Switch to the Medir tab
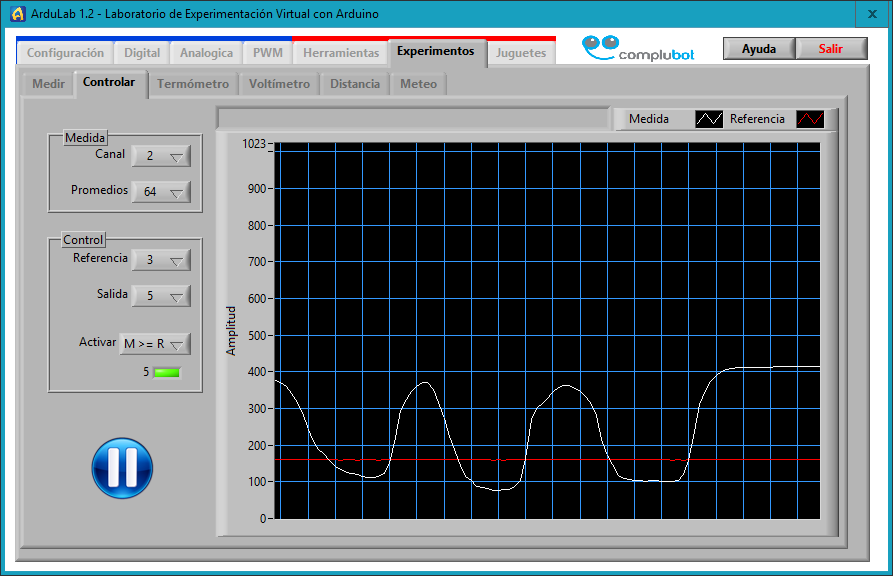Image resolution: width=893 pixels, height=576 pixels. (48, 84)
